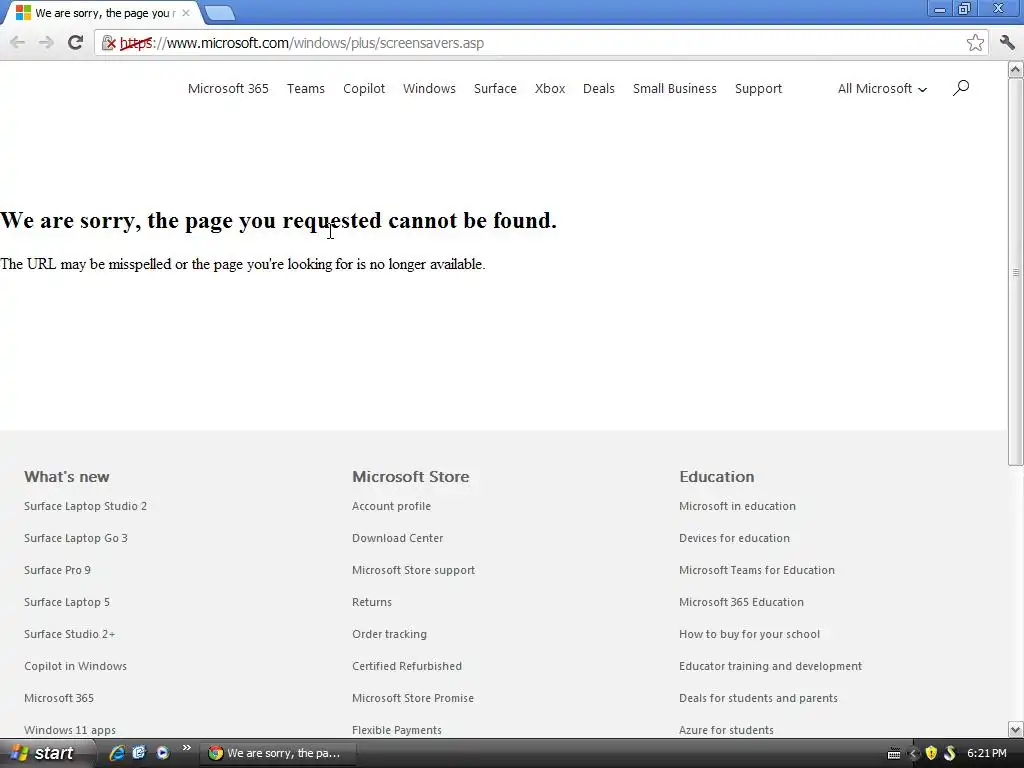Open the security shield tray icon

[x=931, y=754]
